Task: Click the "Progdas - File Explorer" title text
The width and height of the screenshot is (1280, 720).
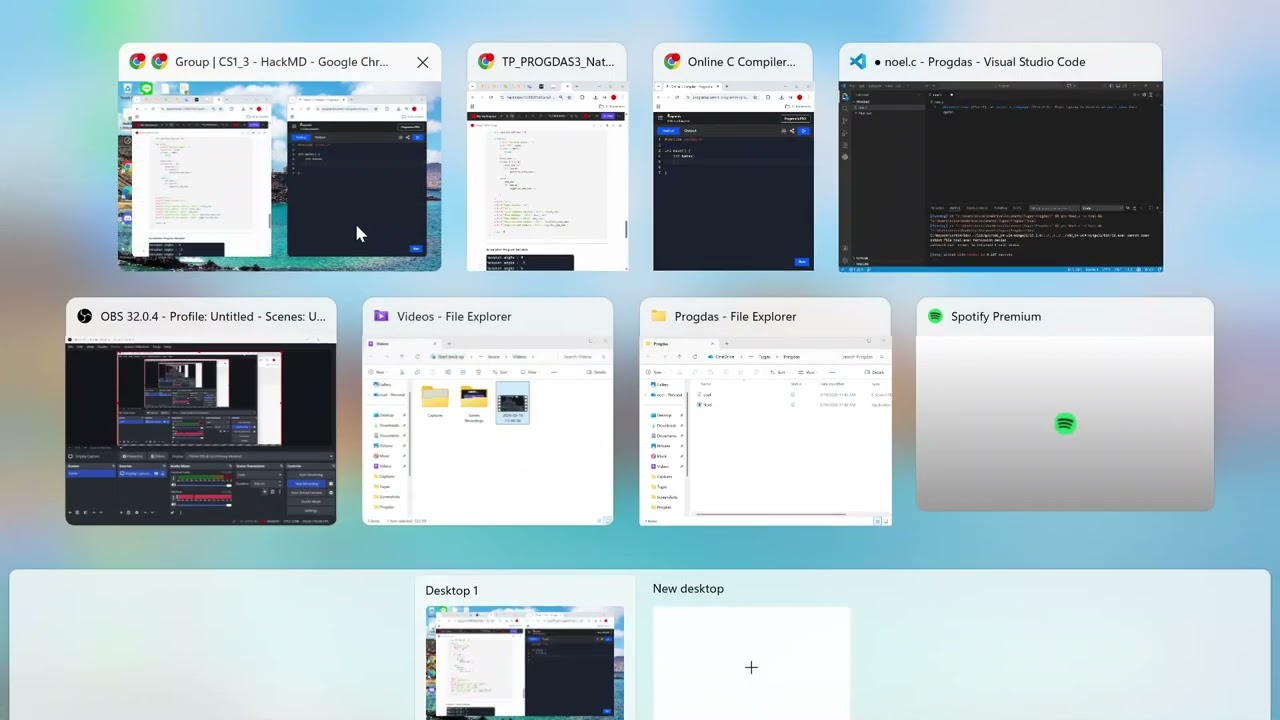Action: 735,316
